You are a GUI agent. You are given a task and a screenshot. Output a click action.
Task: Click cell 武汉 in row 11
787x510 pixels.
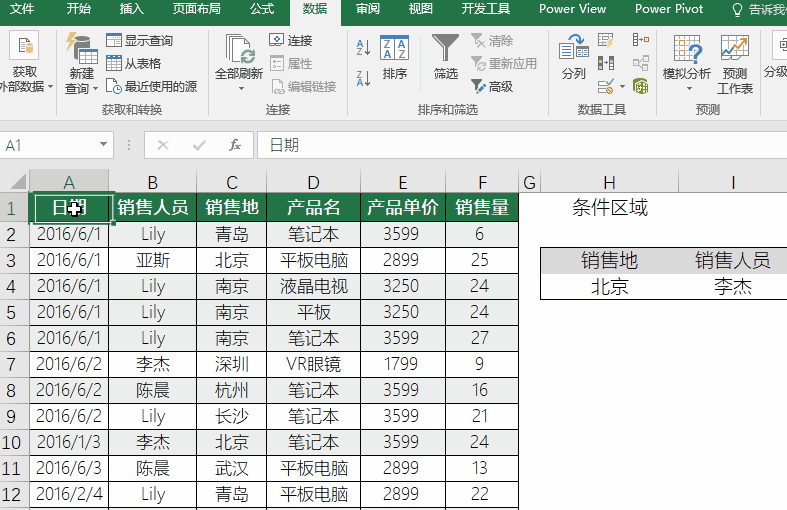pyautogui.click(x=231, y=468)
